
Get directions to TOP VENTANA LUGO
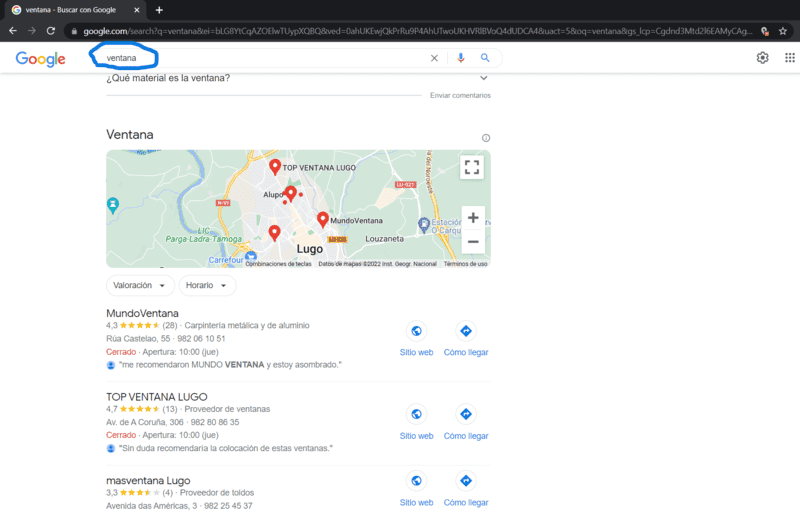[x=466, y=413]
